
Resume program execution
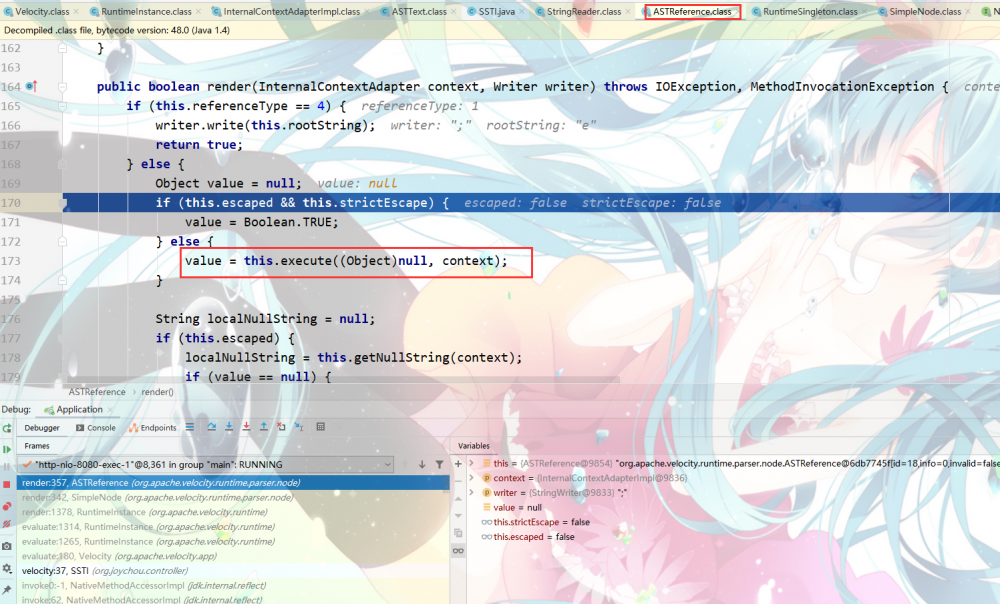[x=7, y=450]
